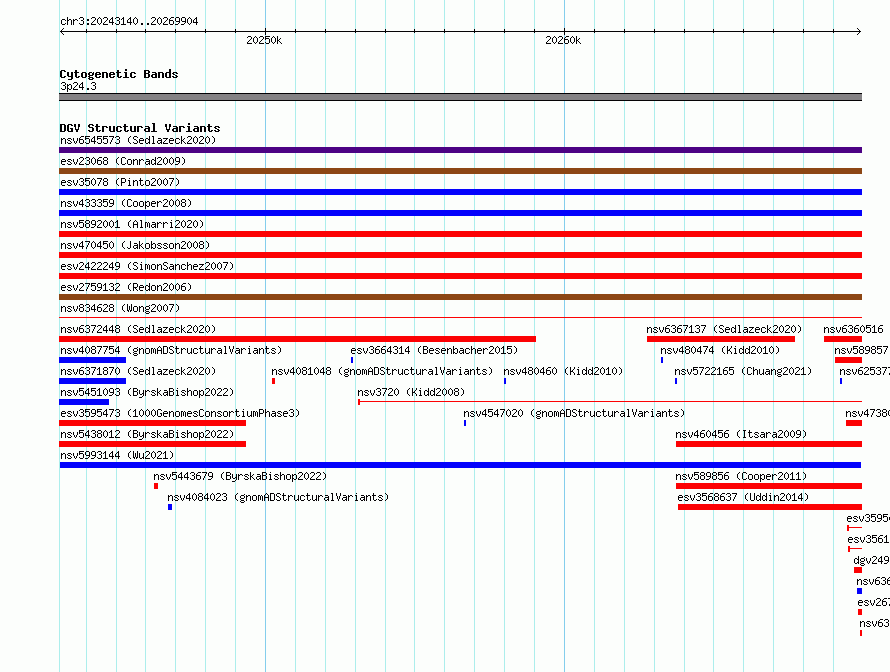890x672 pixels.
Task: Click the nsv6371870 (Sedlazeck2020) blue bar
Action: (x=93, y=381)
